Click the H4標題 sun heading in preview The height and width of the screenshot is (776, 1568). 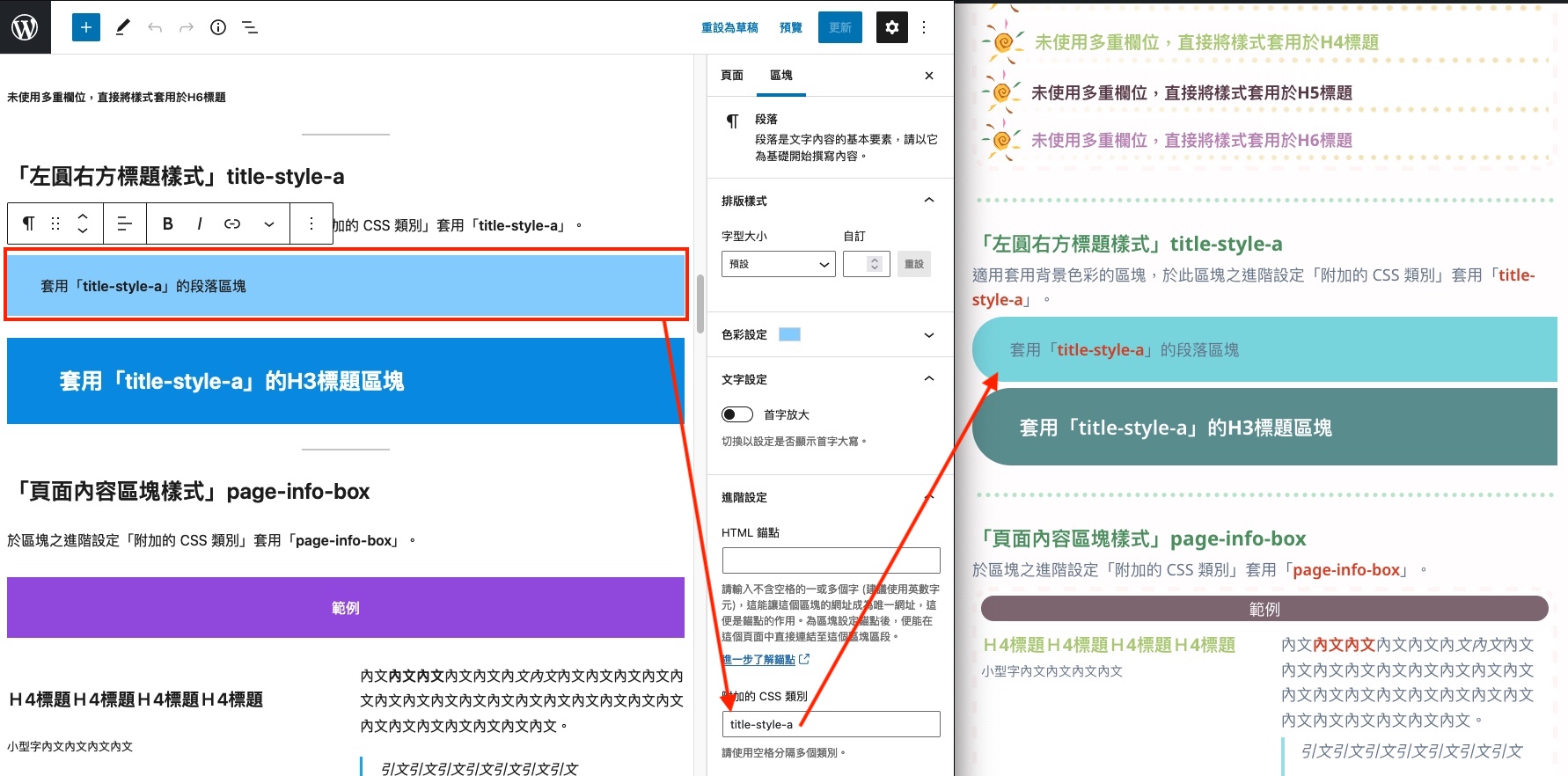[1206, 42]
